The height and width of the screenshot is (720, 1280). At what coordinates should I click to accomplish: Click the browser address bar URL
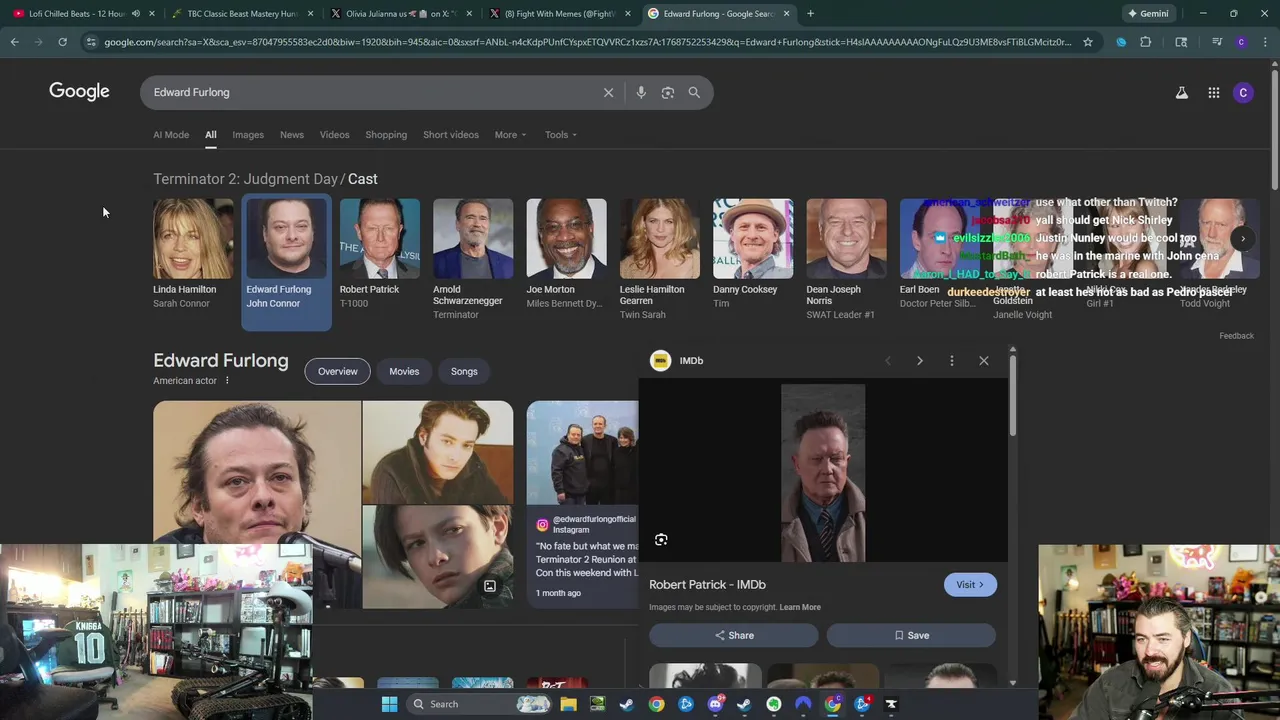pyautogui.click(x=588, y=42)
